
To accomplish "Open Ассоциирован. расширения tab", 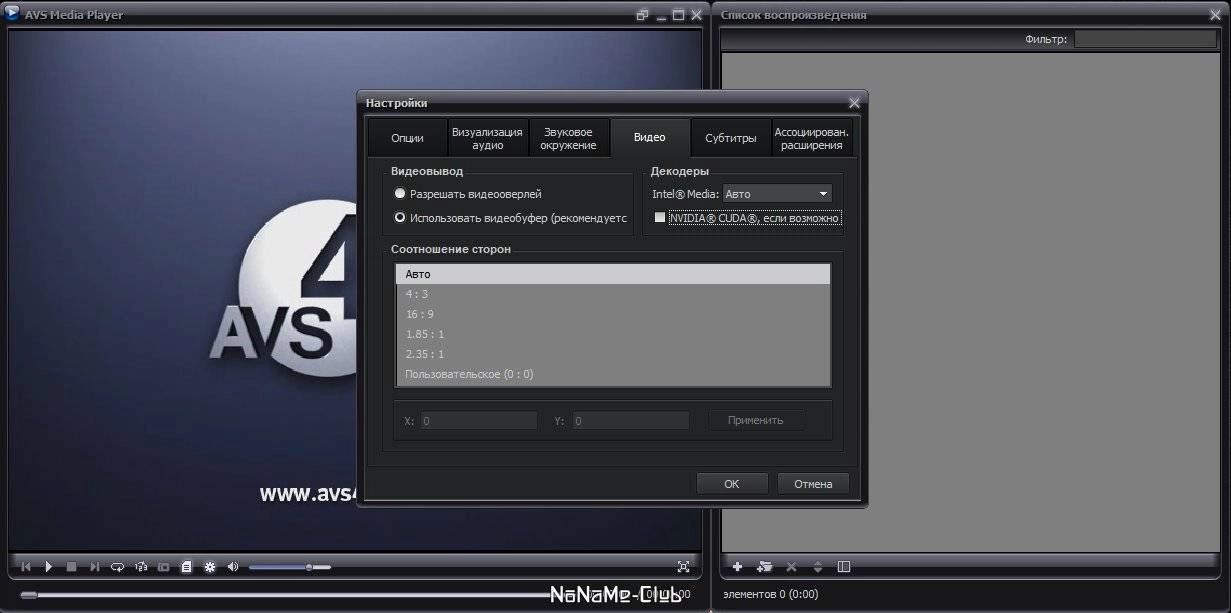I will pyautogui.click(x=812, y=138).
